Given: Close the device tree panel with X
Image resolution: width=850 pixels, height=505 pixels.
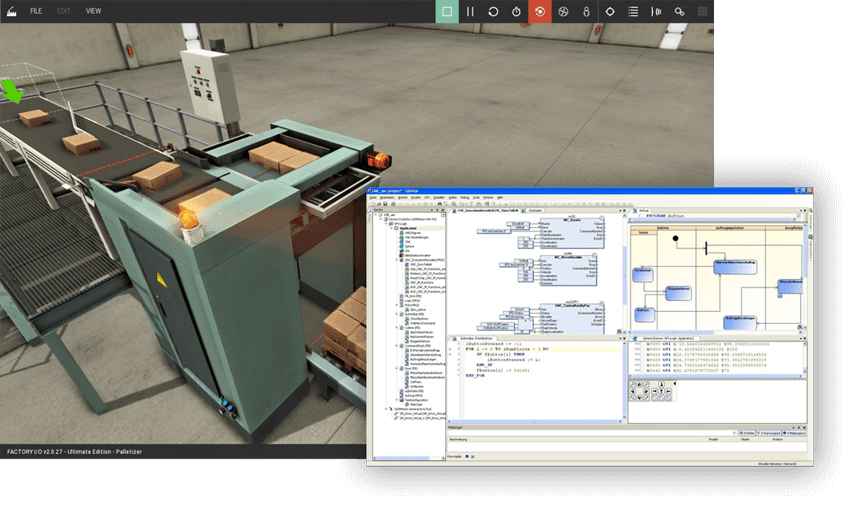Looking at the screenshot, I should [443, 210].
